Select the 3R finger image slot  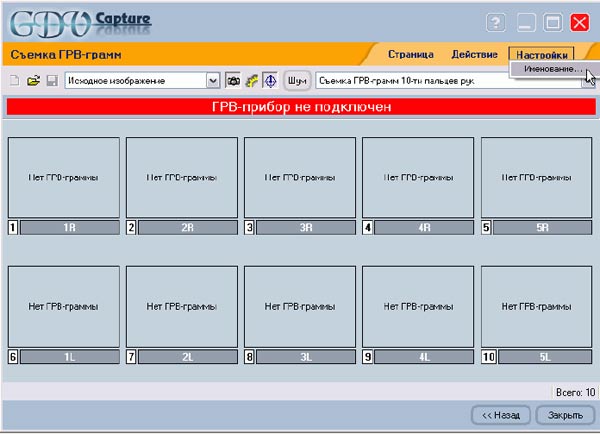[x=300, y=177]
